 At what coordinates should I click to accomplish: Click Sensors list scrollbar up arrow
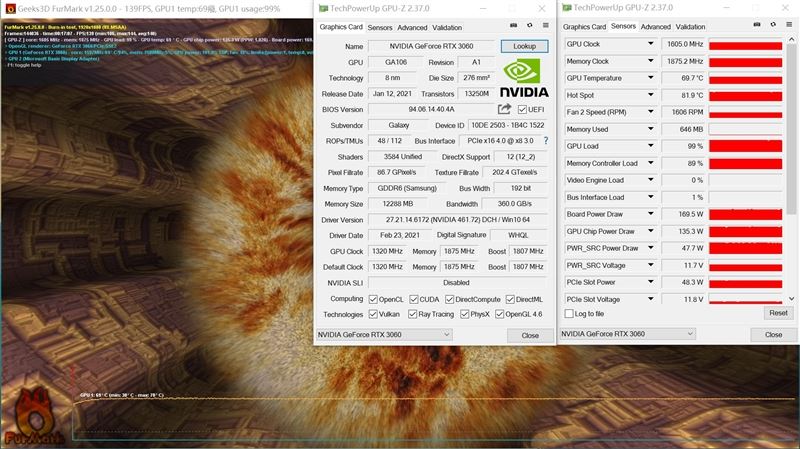pos(791,39)
